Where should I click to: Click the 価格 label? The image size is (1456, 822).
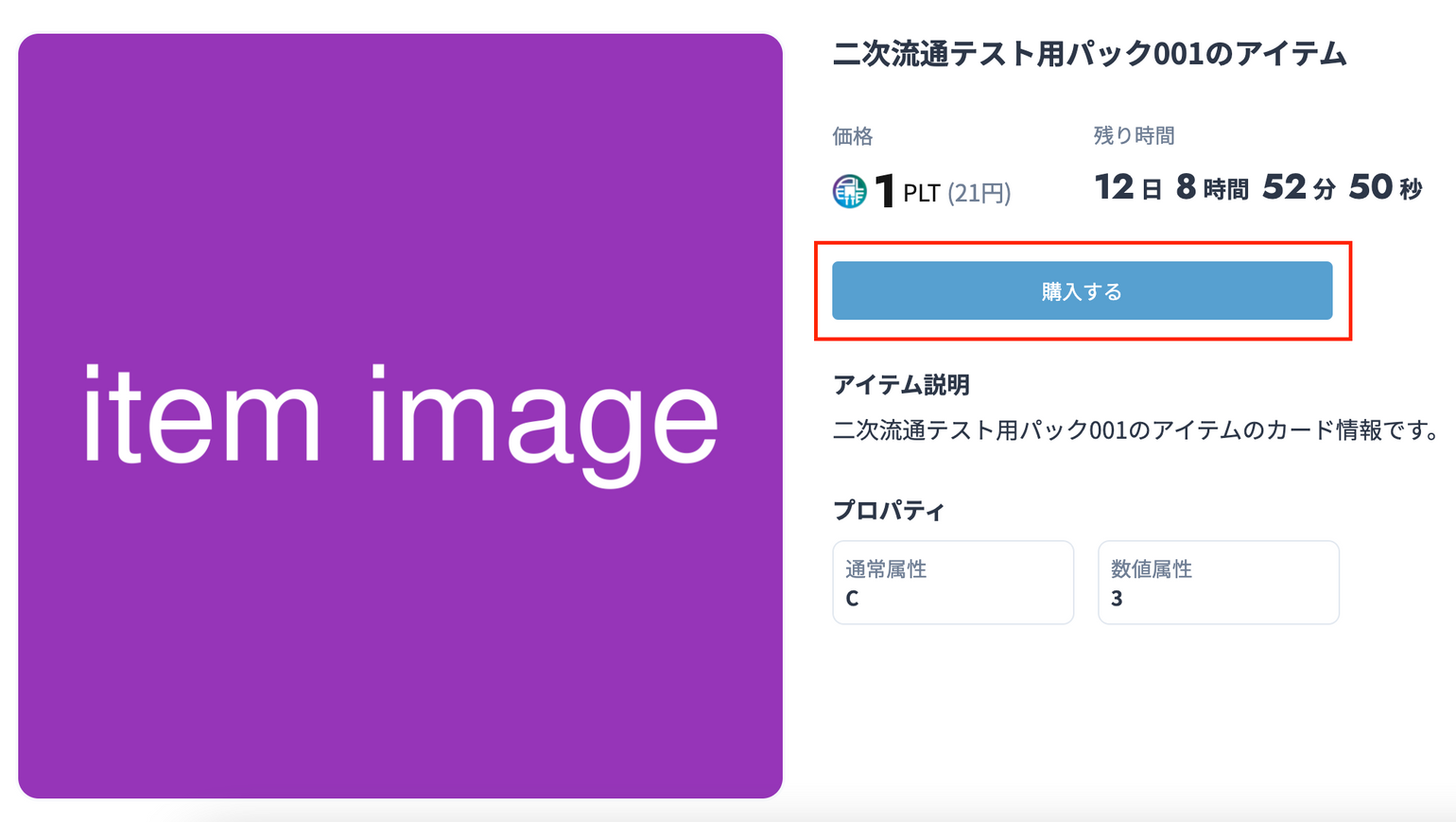click(x=852, y=136)
